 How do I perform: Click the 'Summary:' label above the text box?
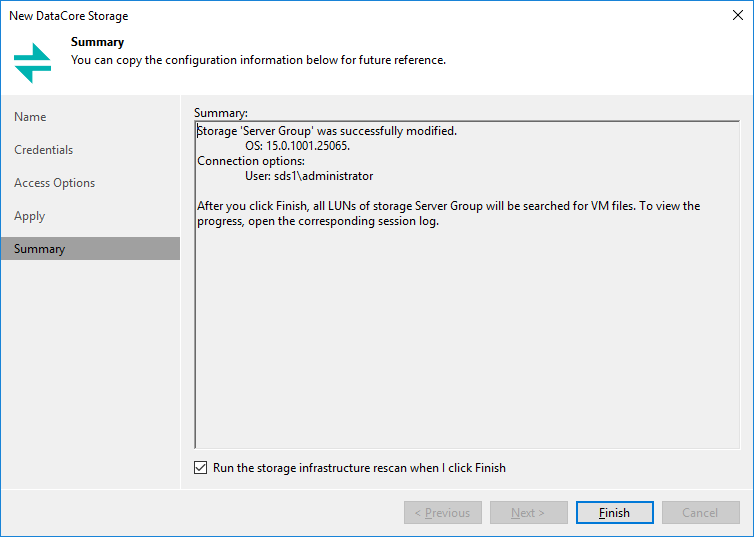[221, 113]
